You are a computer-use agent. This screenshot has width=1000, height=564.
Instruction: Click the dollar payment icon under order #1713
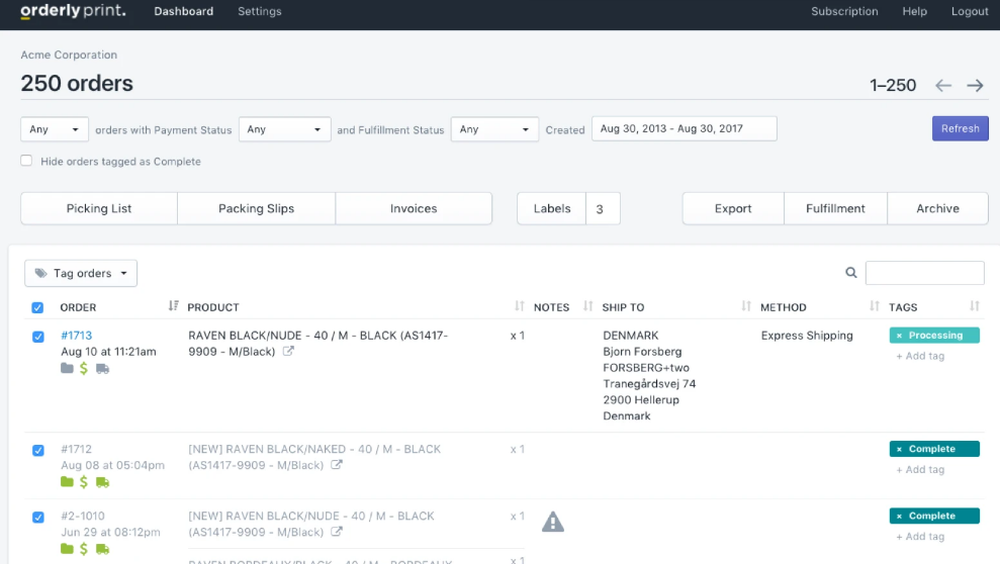pos(84,368)
